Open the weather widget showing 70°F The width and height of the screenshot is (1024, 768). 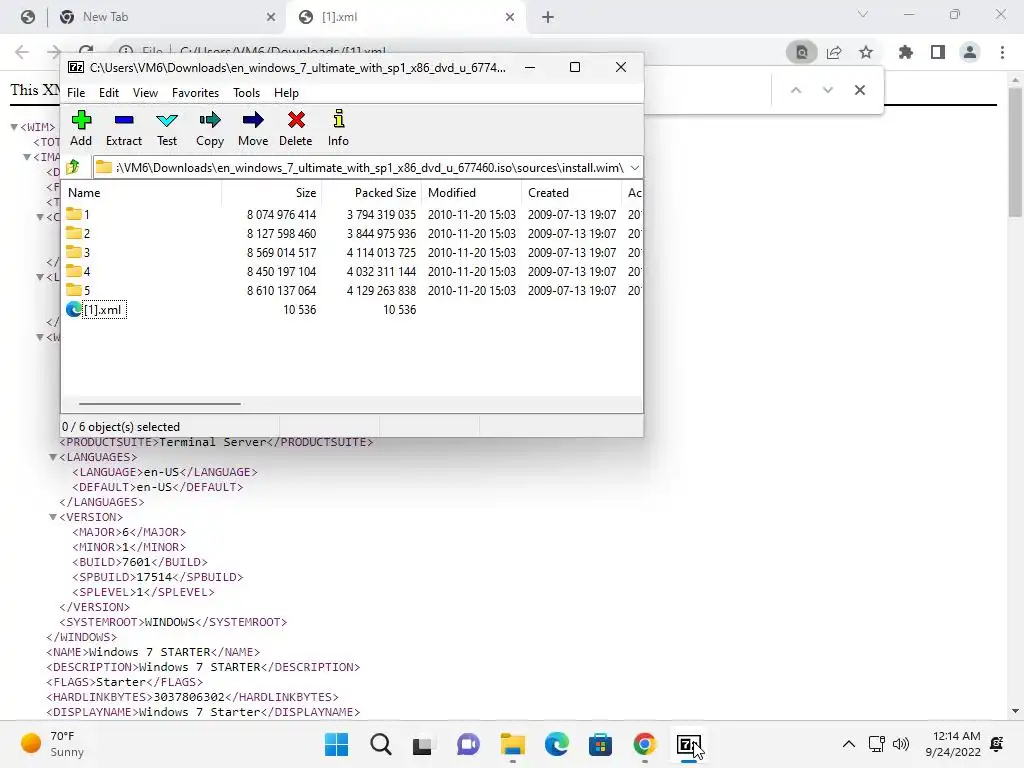click(x=53, y=744)
